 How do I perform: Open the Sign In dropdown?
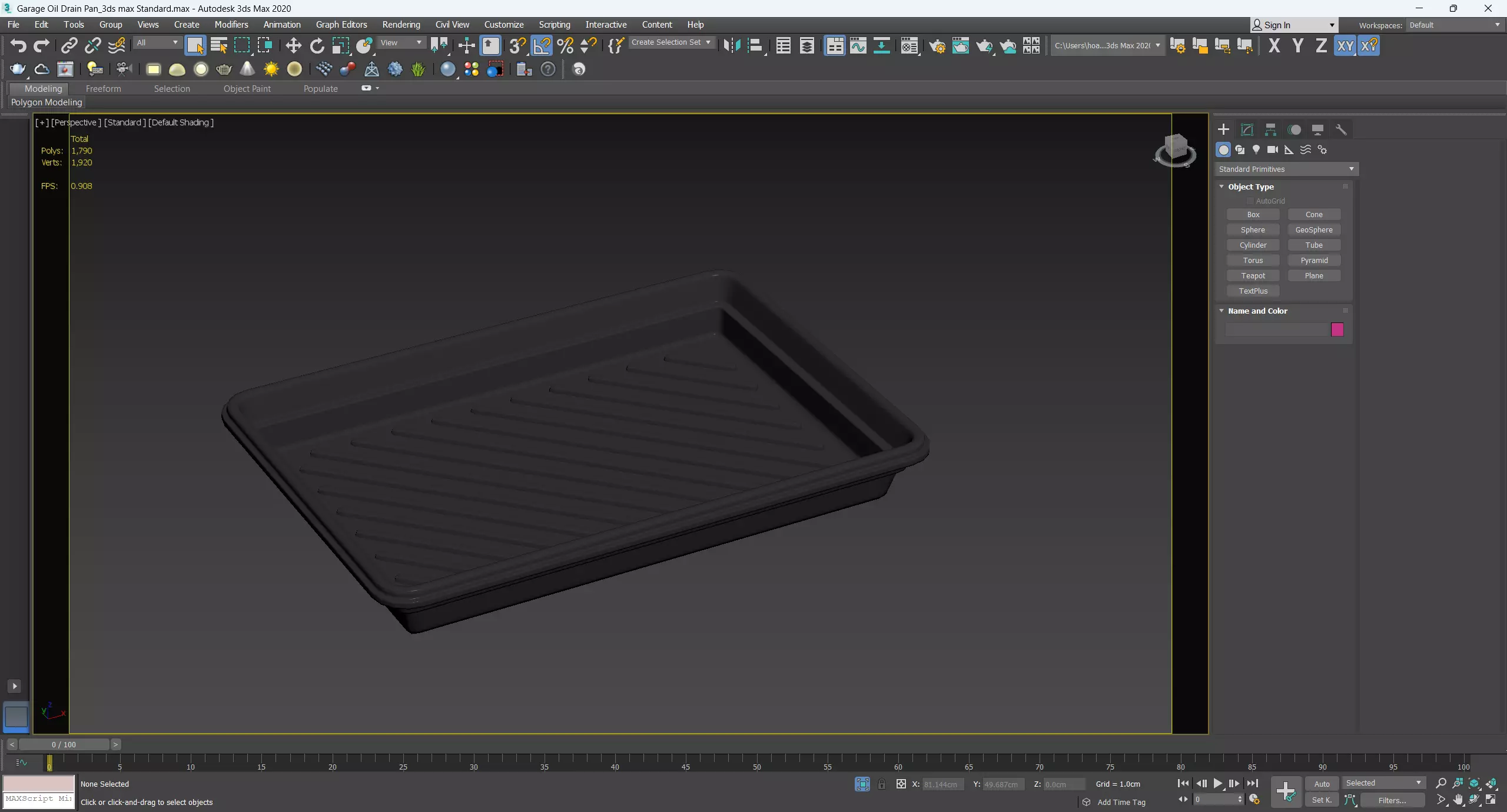(1294, 25)
